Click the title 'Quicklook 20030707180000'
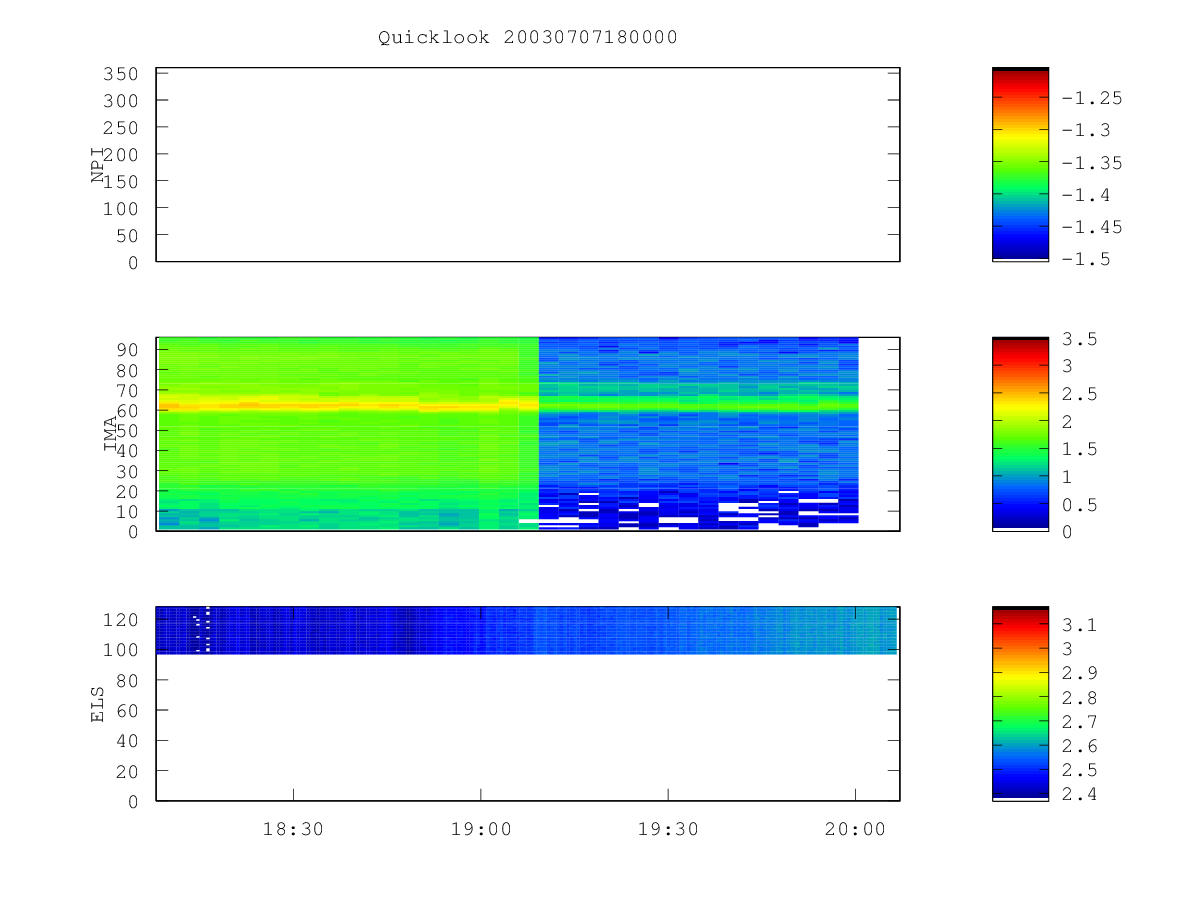Viewport: 1200px width, 900px height. [528, 37]
